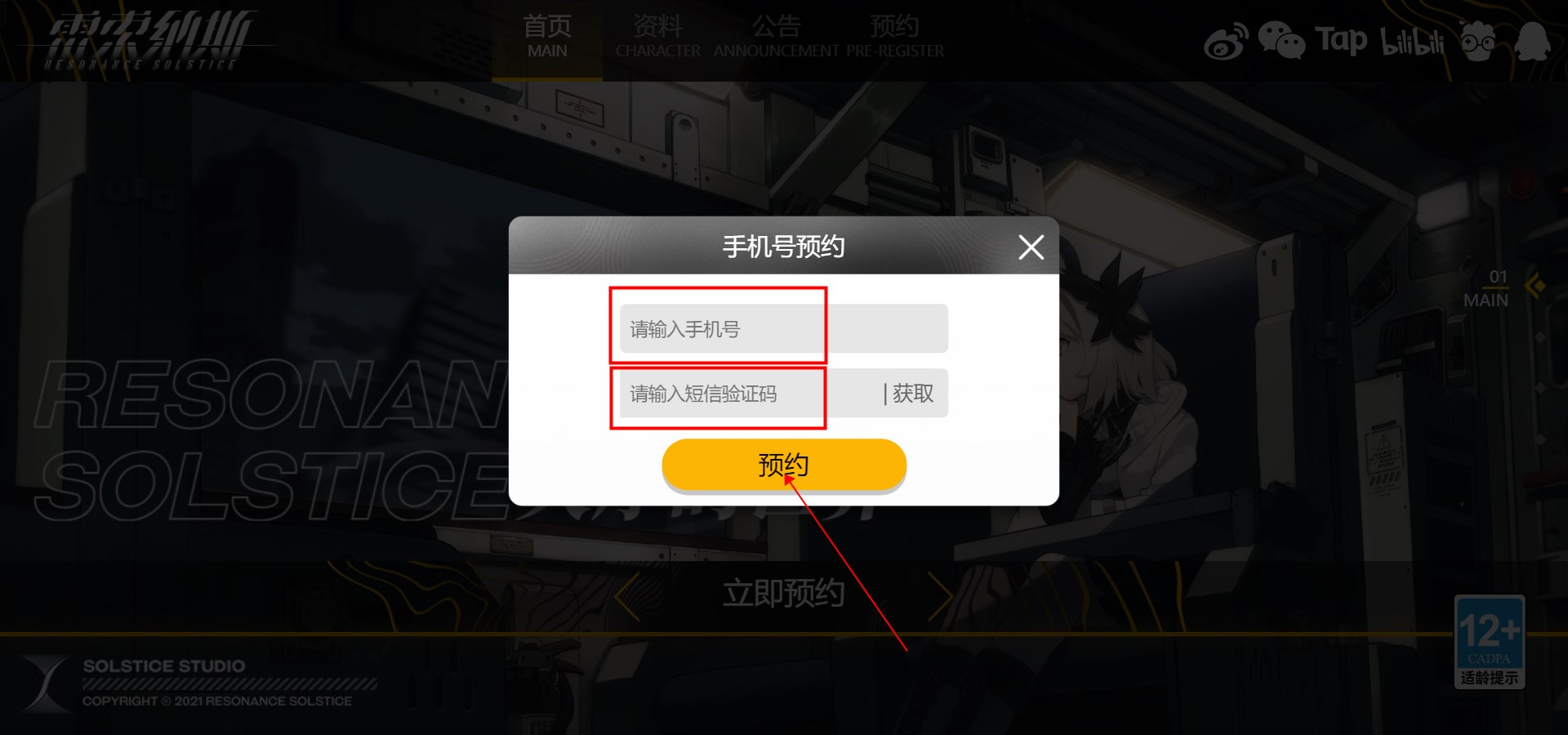Click the 12+ CADPA age rating badge
The width and height of the screenshot is (1568, 735).
point(1489,642)
